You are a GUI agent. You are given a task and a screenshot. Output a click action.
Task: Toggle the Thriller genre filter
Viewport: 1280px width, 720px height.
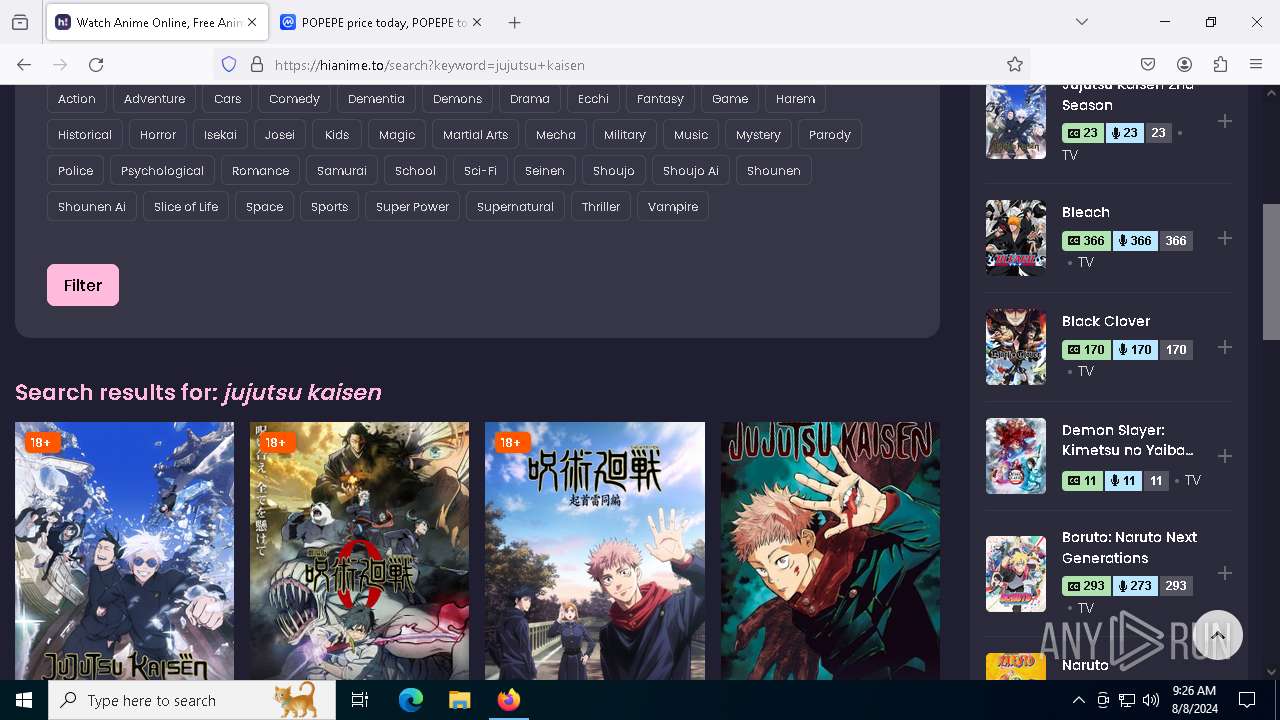tap(601, 207)
